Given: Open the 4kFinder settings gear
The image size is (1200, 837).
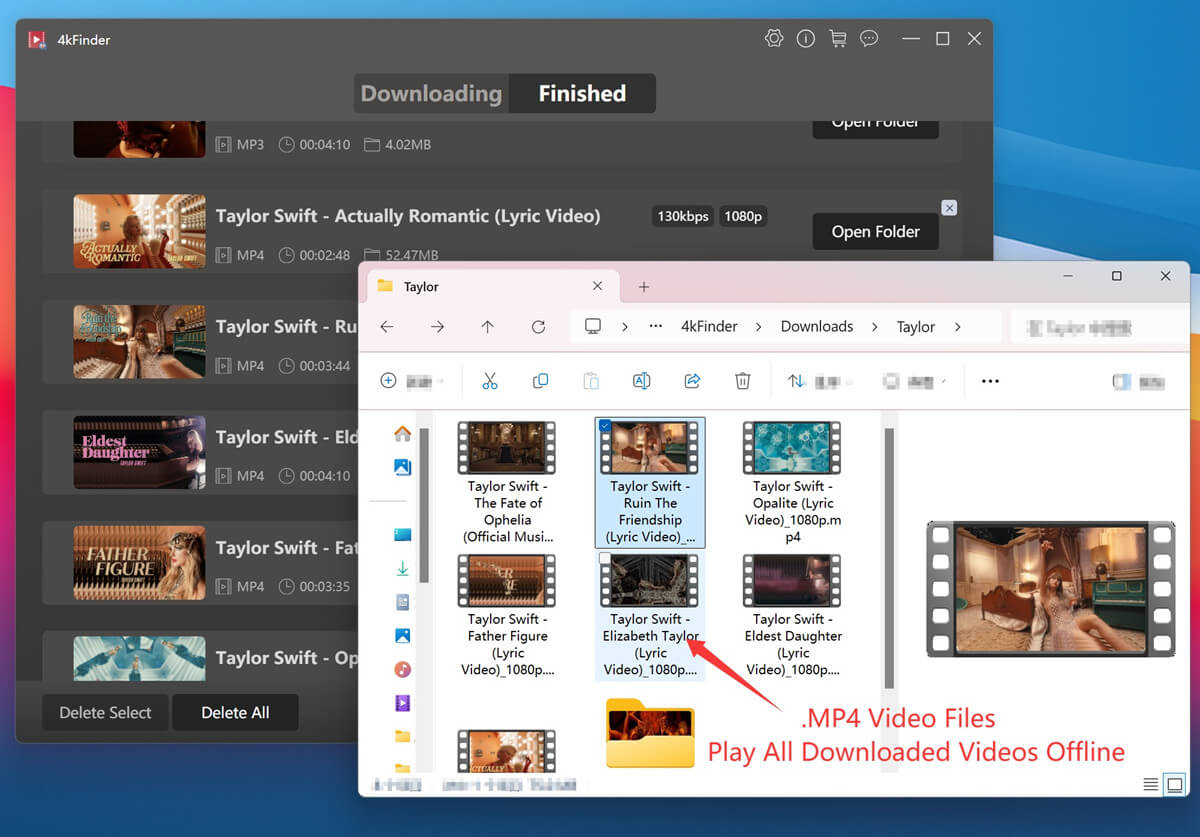Looking at the screenshot, I should pyautogui.click(x=774, y=38).
